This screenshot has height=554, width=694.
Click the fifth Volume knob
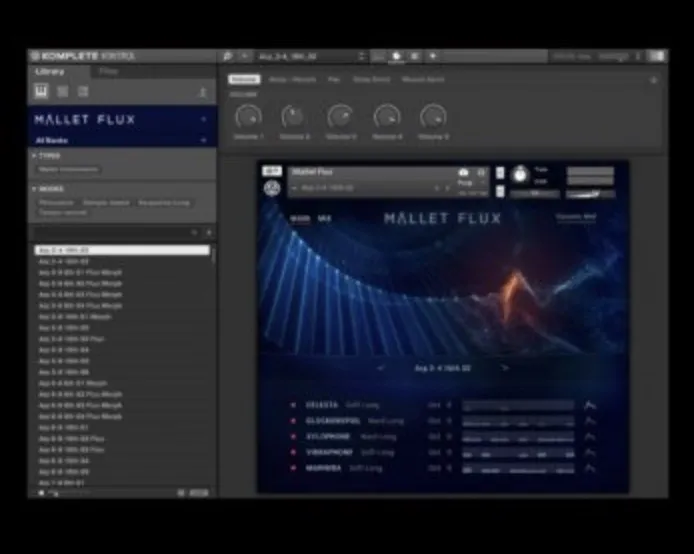point(433,117)
